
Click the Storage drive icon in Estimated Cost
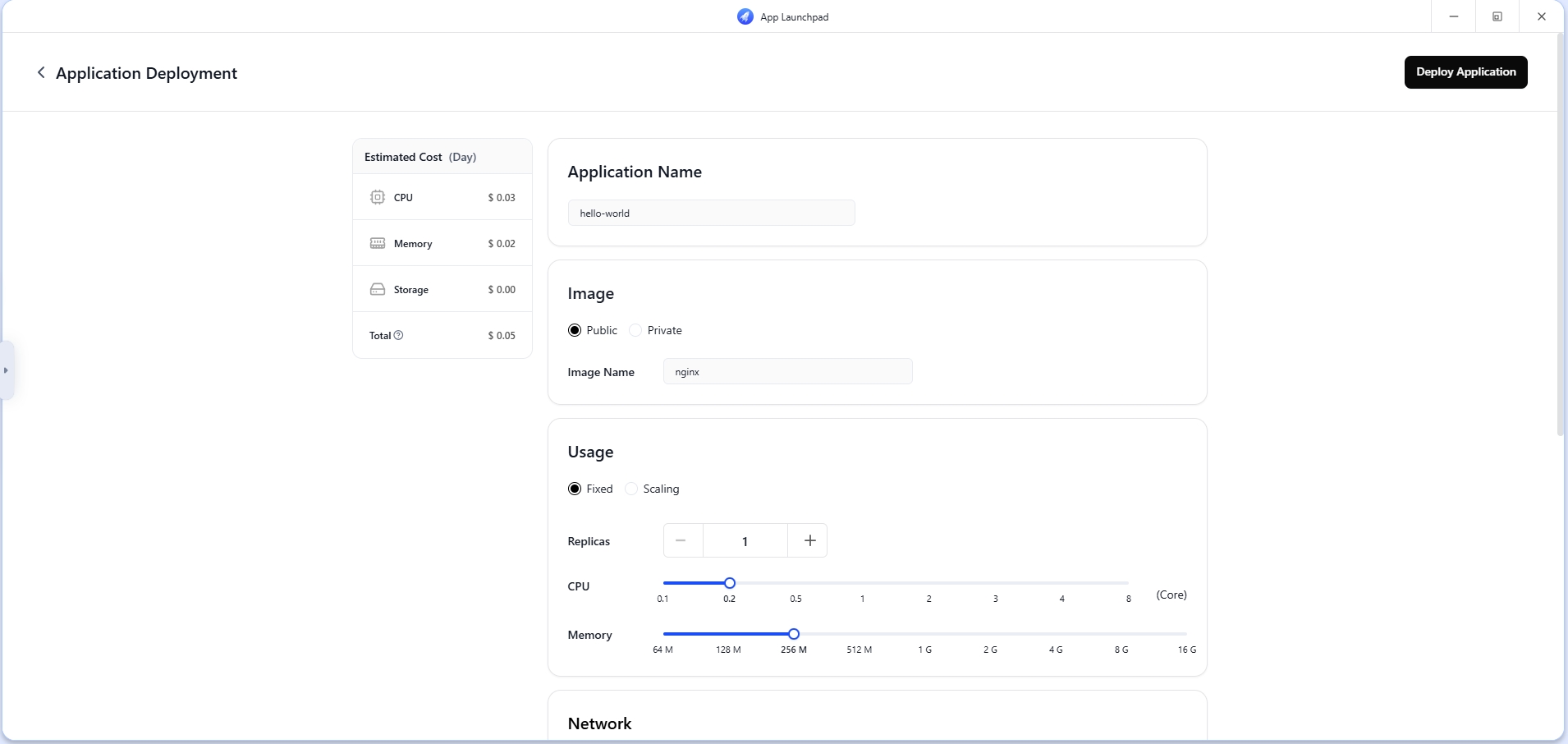pyautogui.click(x=378, y=289)
